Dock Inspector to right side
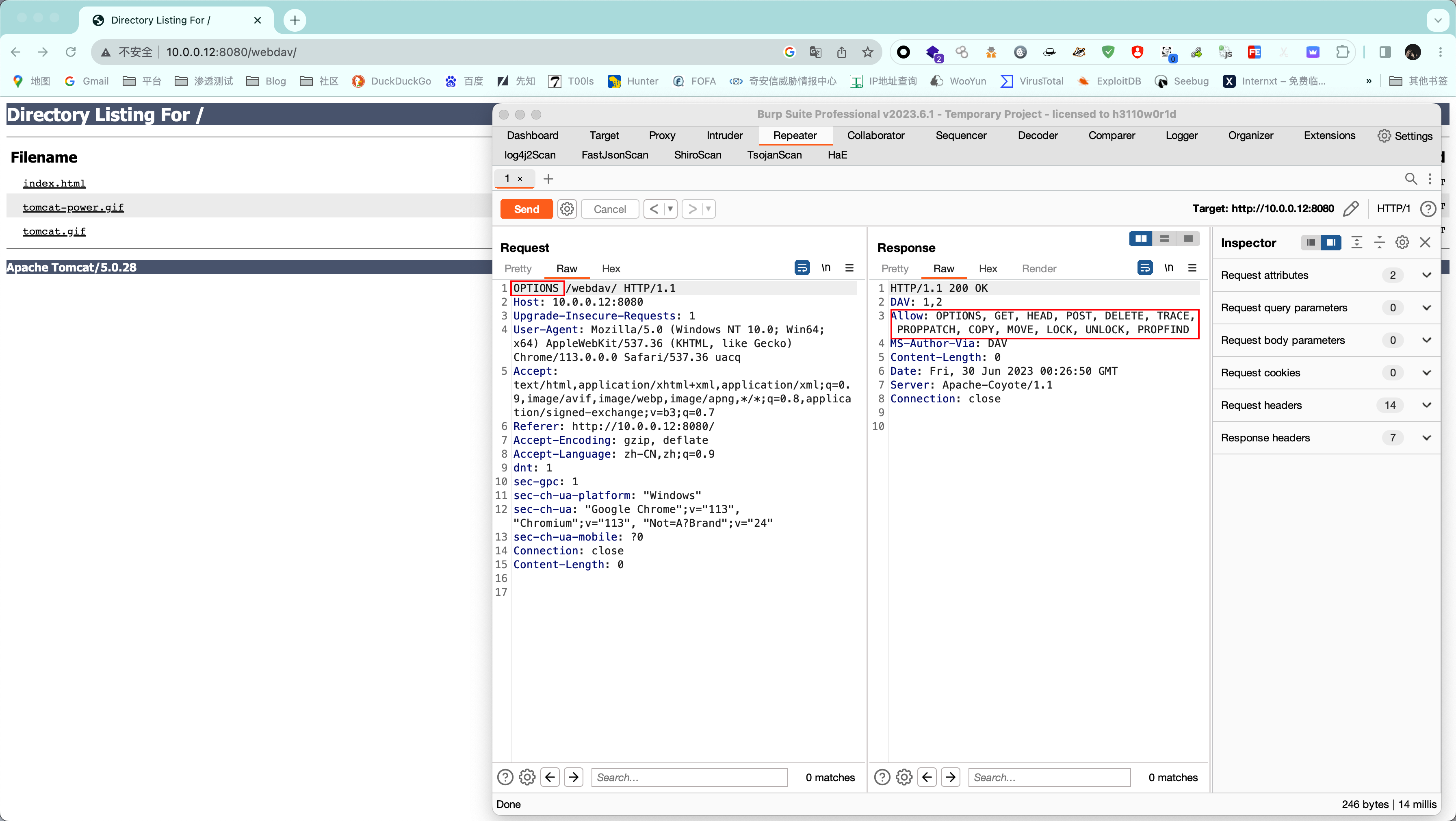Image resolution: width=1456 pixels, height=821 pixels. pos(1331,243)
